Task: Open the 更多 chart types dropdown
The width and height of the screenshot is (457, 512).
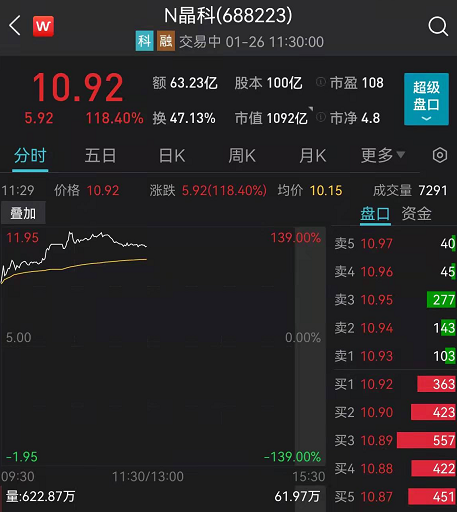Action: [x=383, y=155]
